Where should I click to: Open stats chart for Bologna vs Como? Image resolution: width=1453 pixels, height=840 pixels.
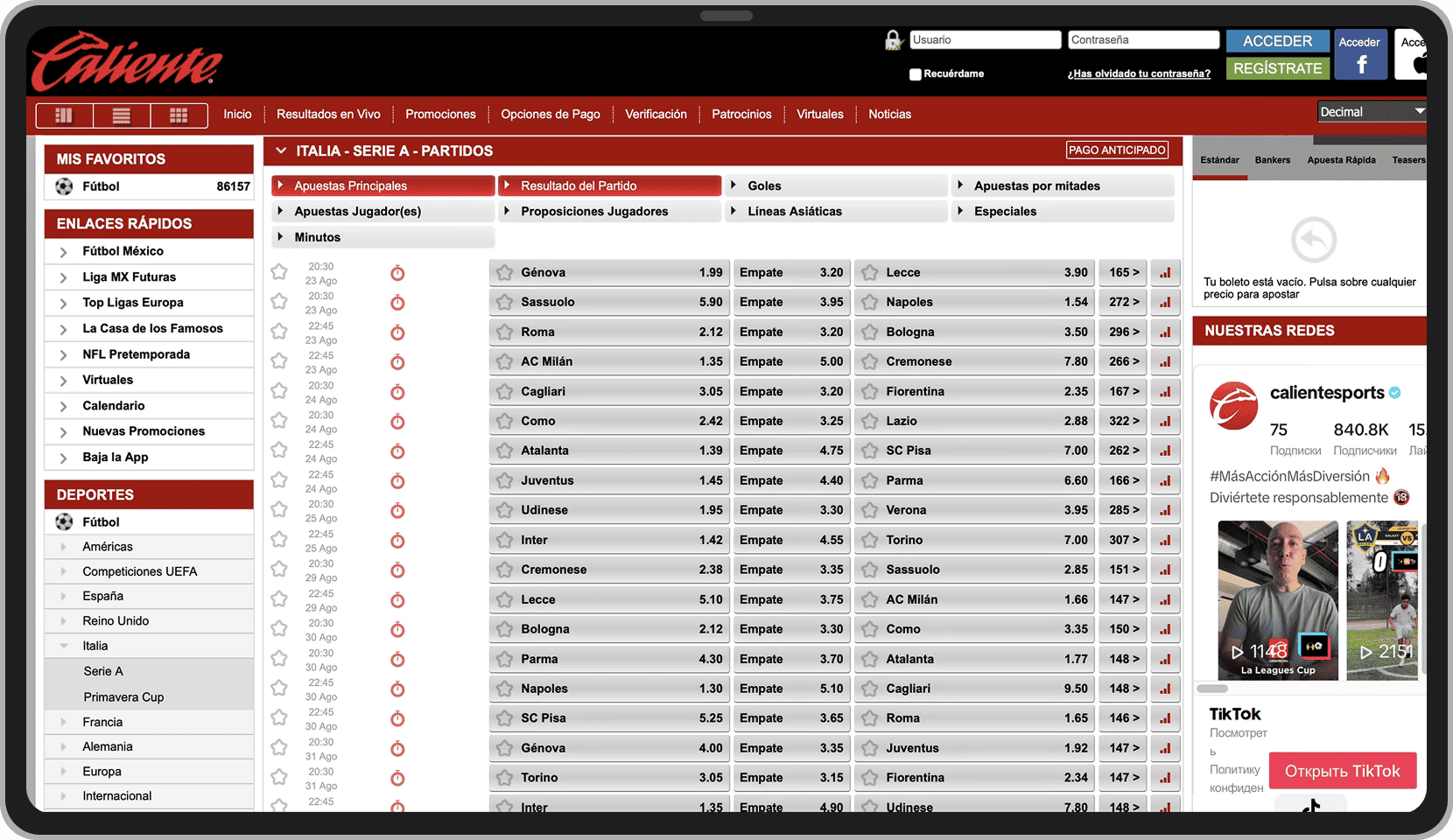pos(1165,629)
